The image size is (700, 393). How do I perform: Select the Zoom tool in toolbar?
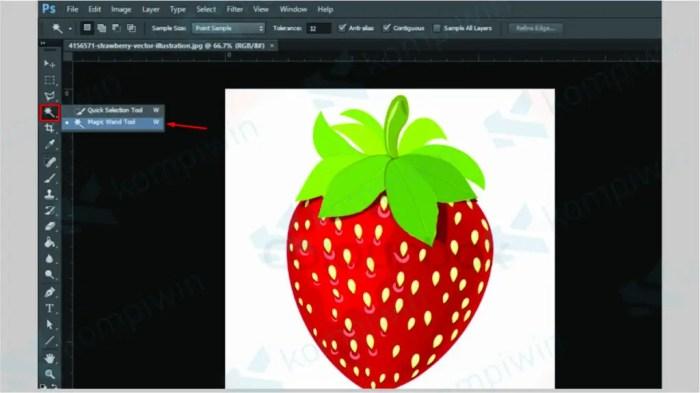(x=50, y=374)
